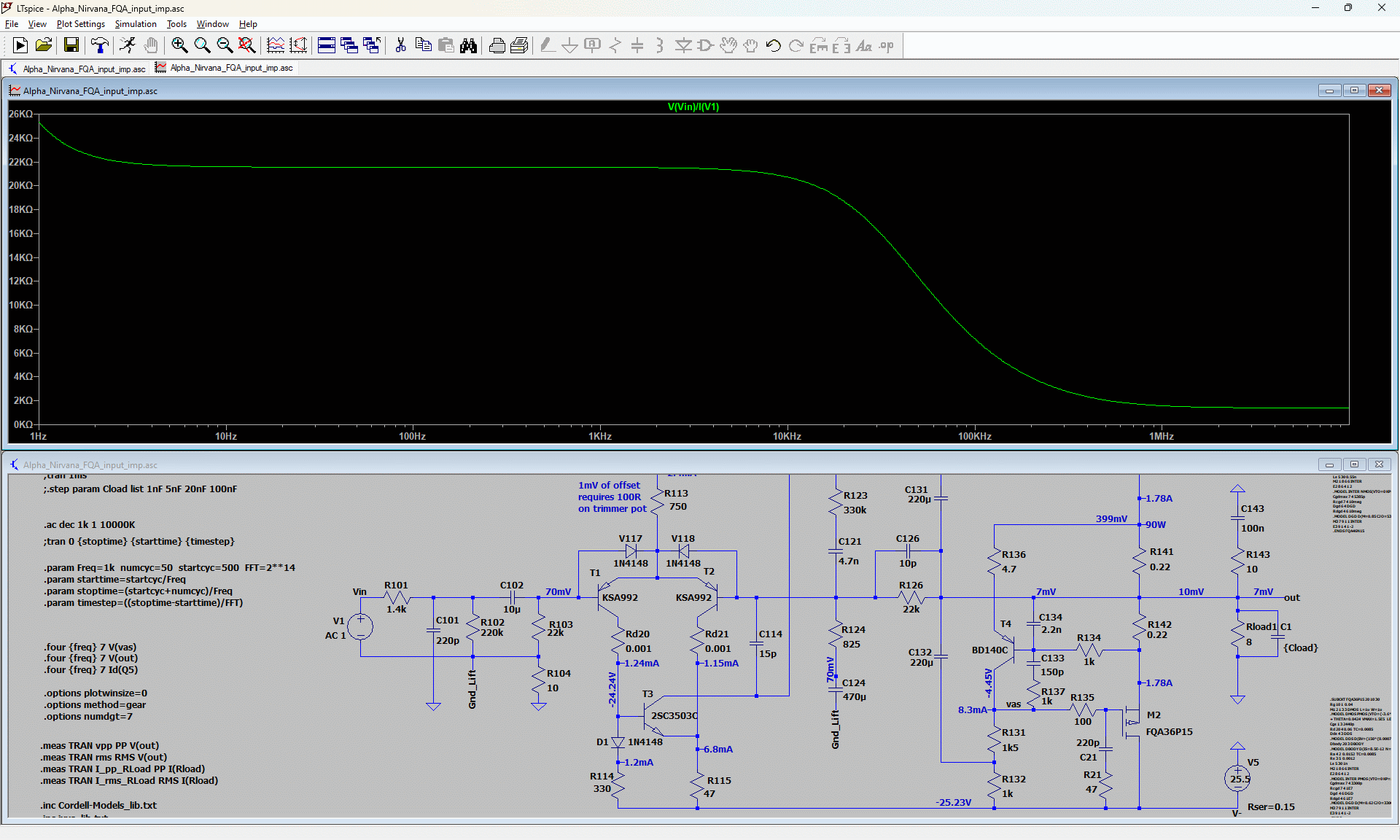Image resolution: width=1400 pixels, height=840 pixels.
Task: Cascade windows via toolbar icon
Action: tap(349, 45)
